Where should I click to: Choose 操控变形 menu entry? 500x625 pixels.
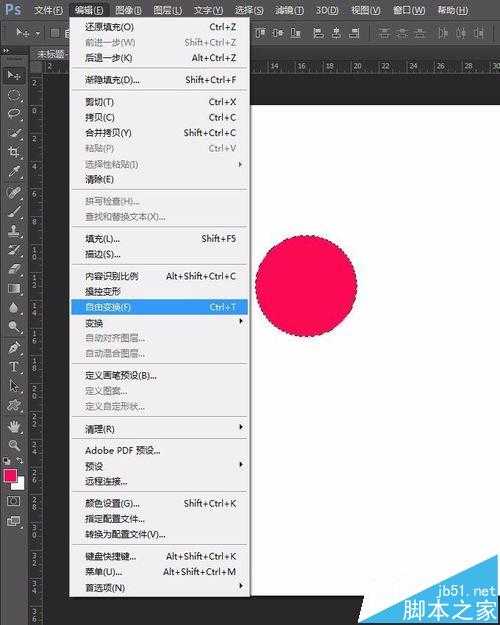[x=159, y=292]
